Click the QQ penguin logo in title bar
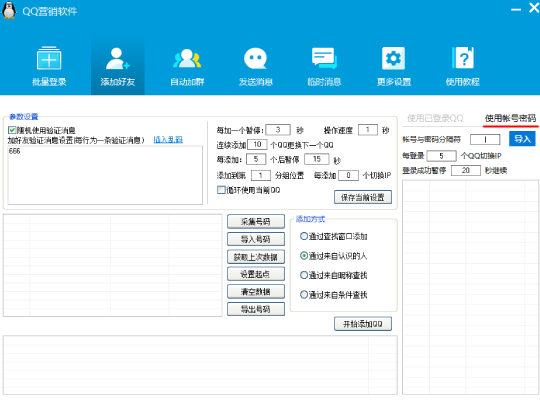 pyautogui.click(x=9, y=10)
